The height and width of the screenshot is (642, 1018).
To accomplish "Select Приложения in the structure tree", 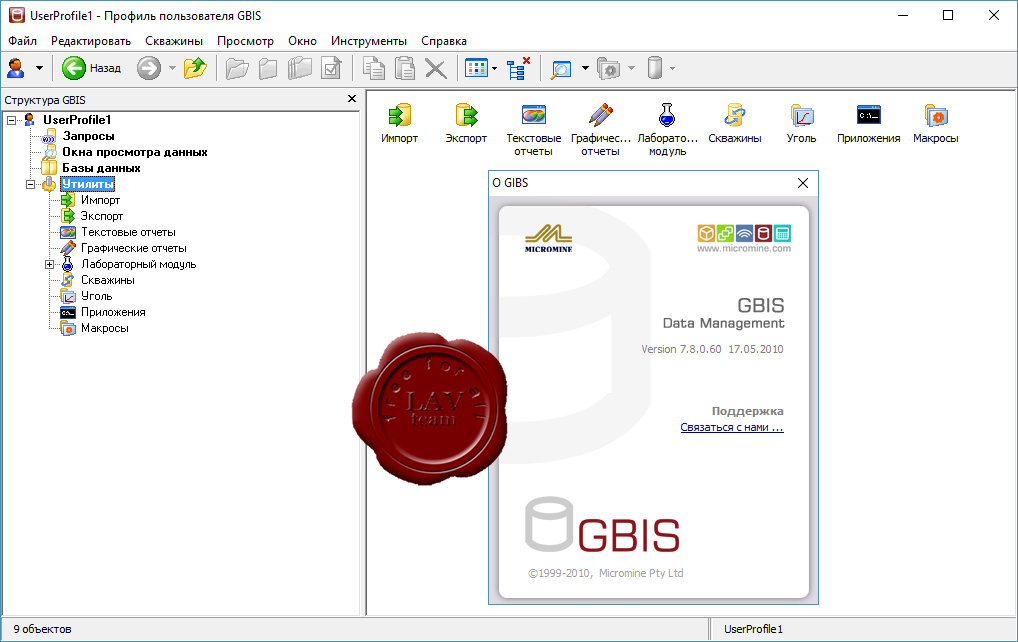I will coord(113,312).
